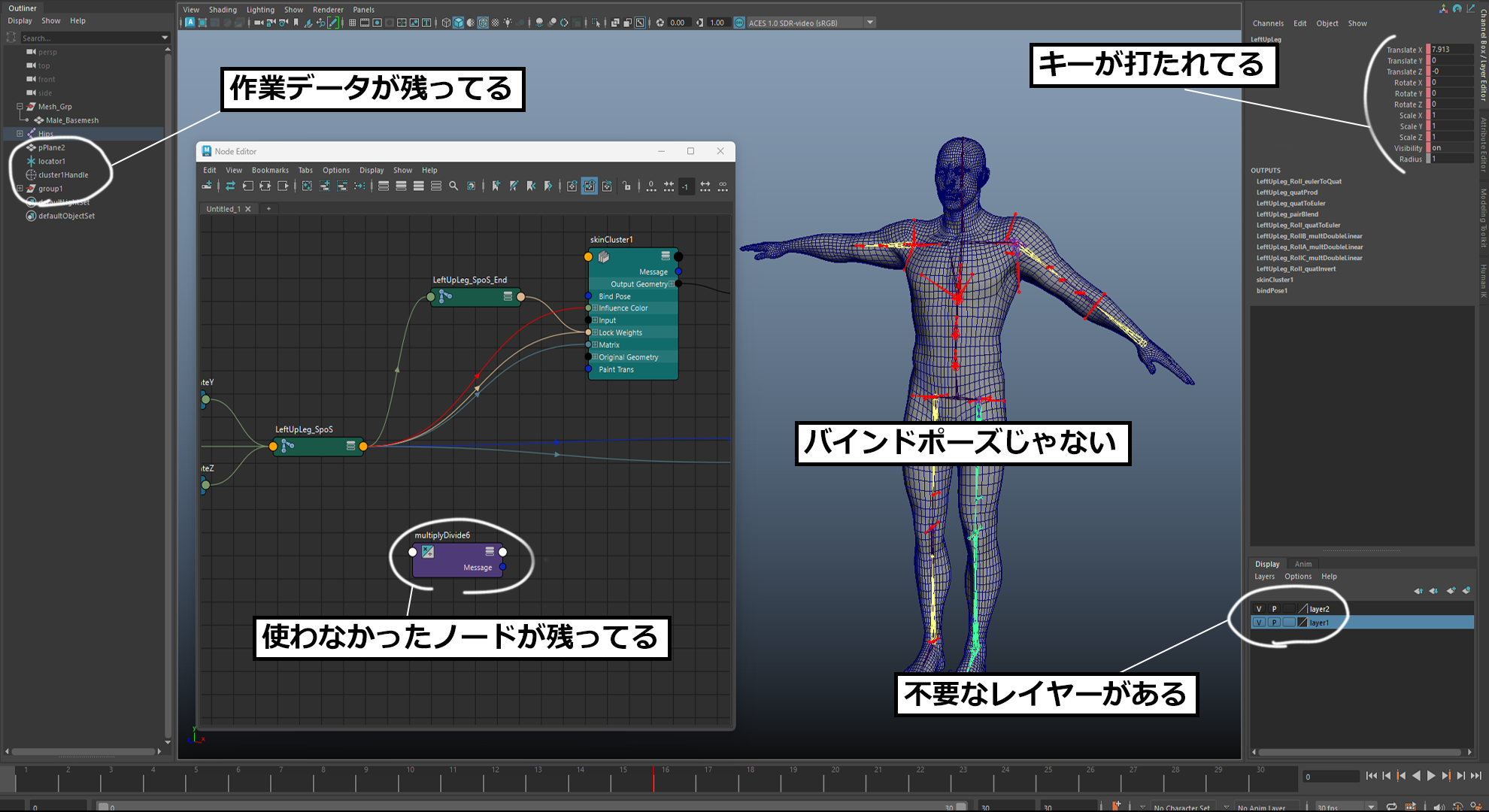Click the Translate X value field

pyautogui.click(x=1451, y=50)
